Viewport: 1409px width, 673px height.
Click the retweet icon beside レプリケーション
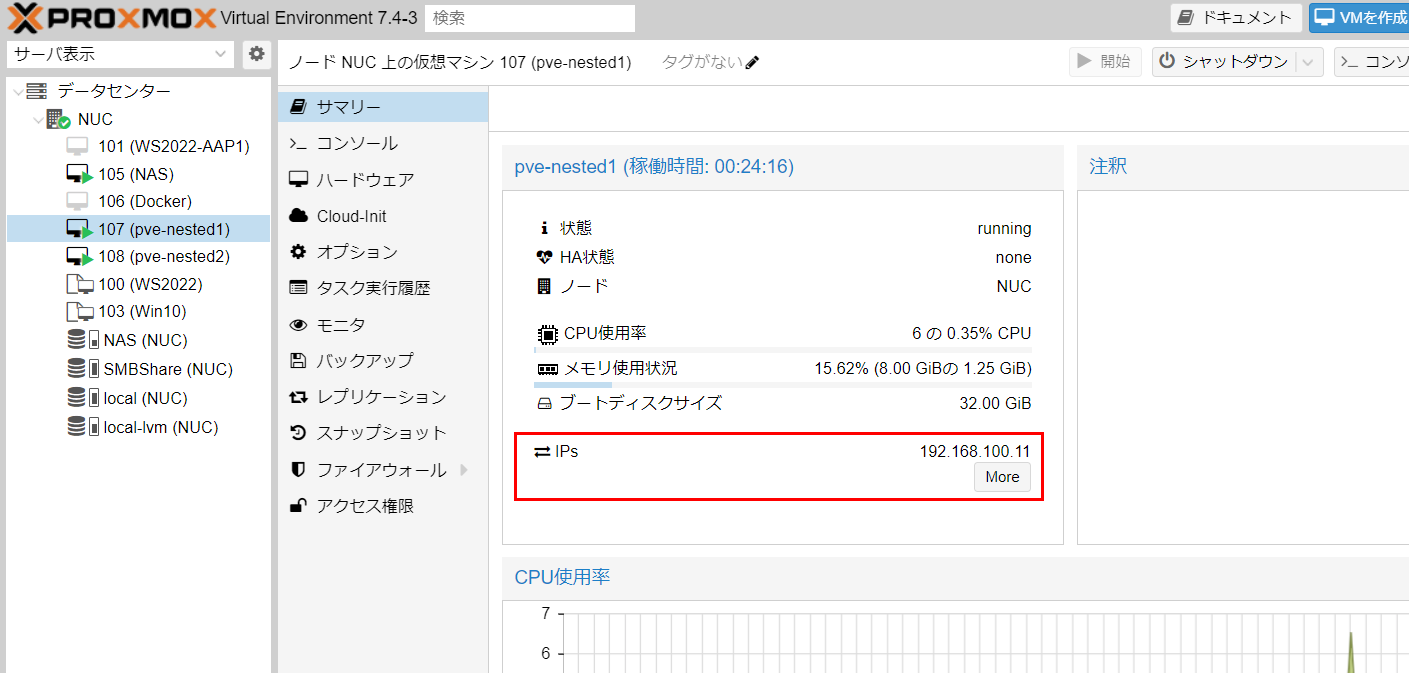[298, 397]
